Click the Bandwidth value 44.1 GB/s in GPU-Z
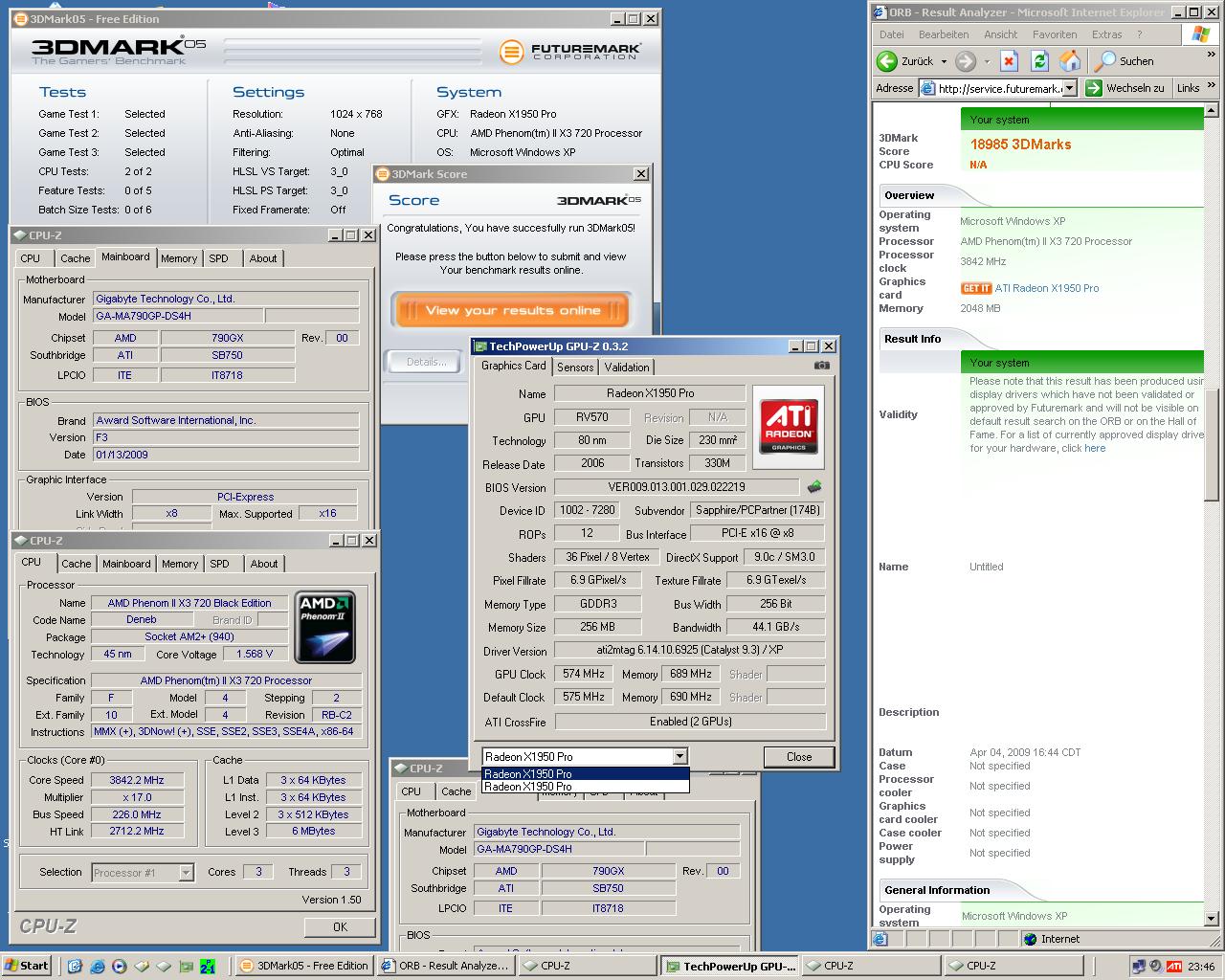 tap(775, 627)
